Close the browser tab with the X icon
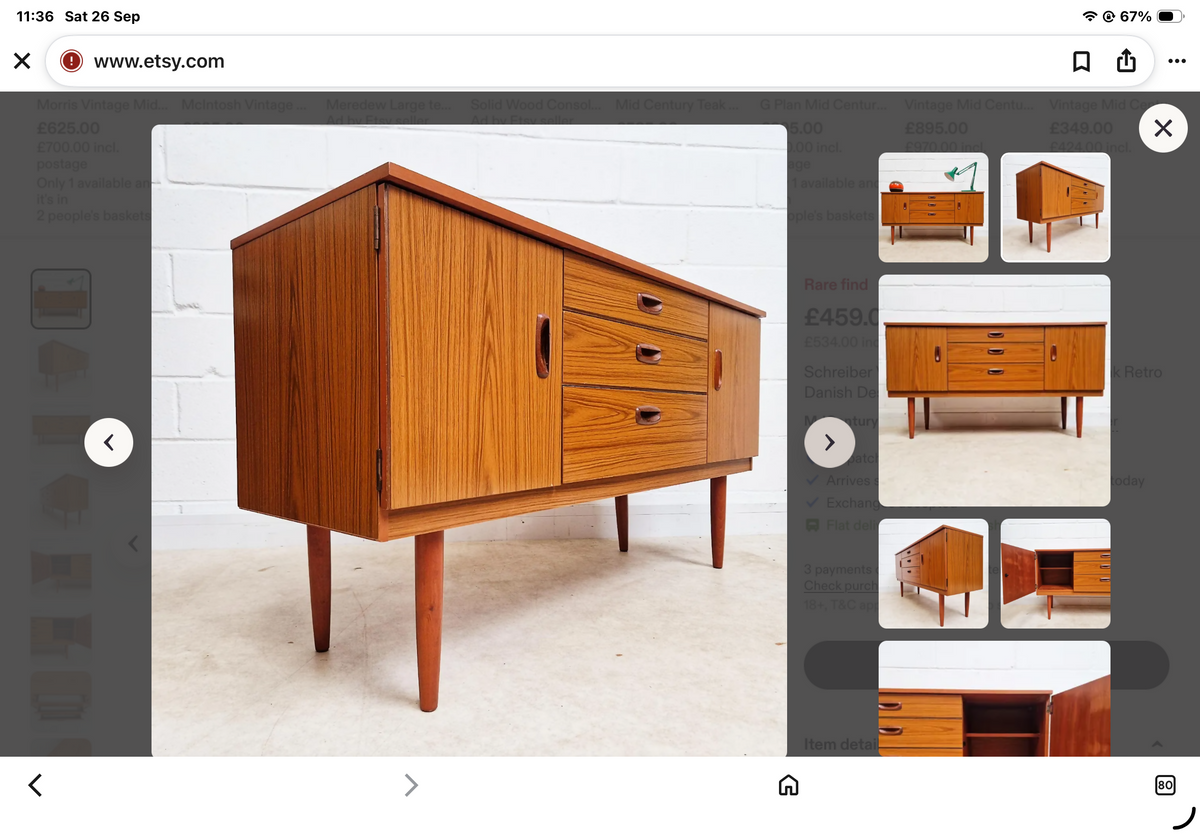Image resolution: width=1200 pixels, height=834 pixels. tap(22, 61)
